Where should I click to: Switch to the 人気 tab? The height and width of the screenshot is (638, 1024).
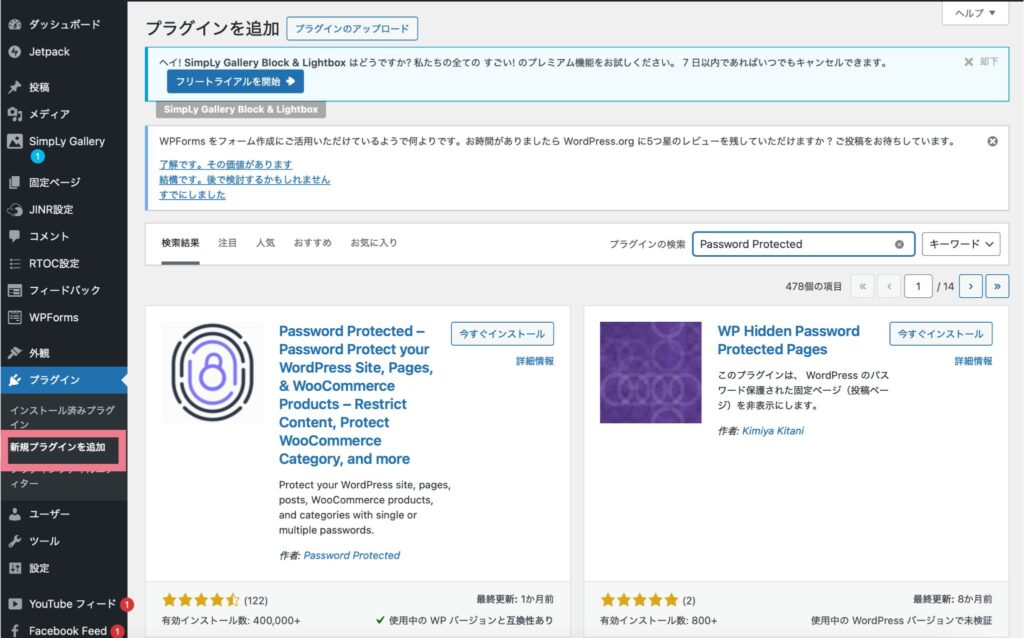[265, 243]
